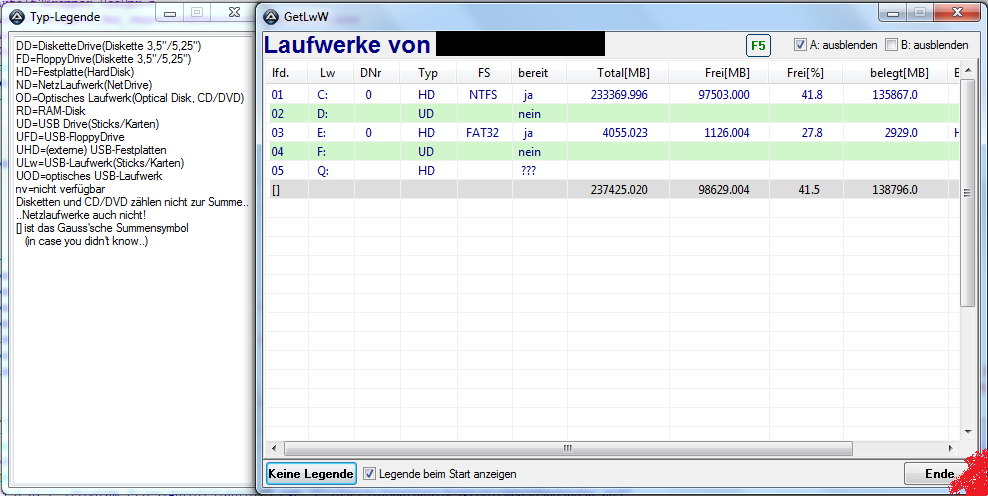Uncheck 'Legende beim Start anzeigen'
This screenshot has height=496, width=988.
[x=369, y=473]
